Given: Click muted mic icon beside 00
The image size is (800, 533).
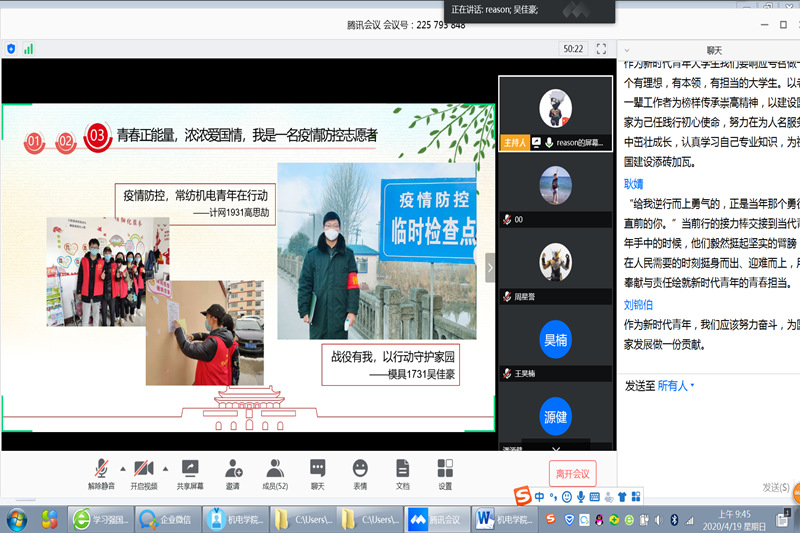Looking at the screenshot, I should (507, 219).
